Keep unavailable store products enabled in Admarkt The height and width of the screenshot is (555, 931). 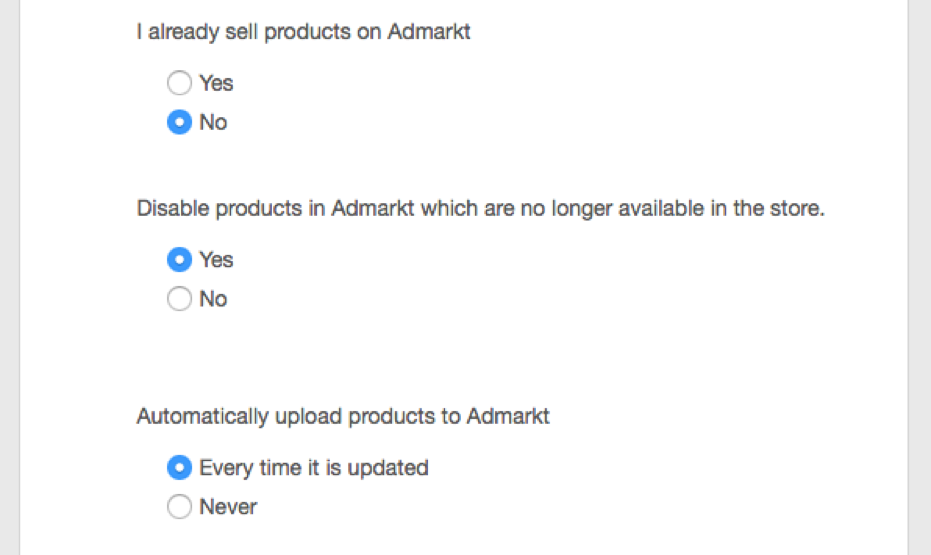click(179, 299)
